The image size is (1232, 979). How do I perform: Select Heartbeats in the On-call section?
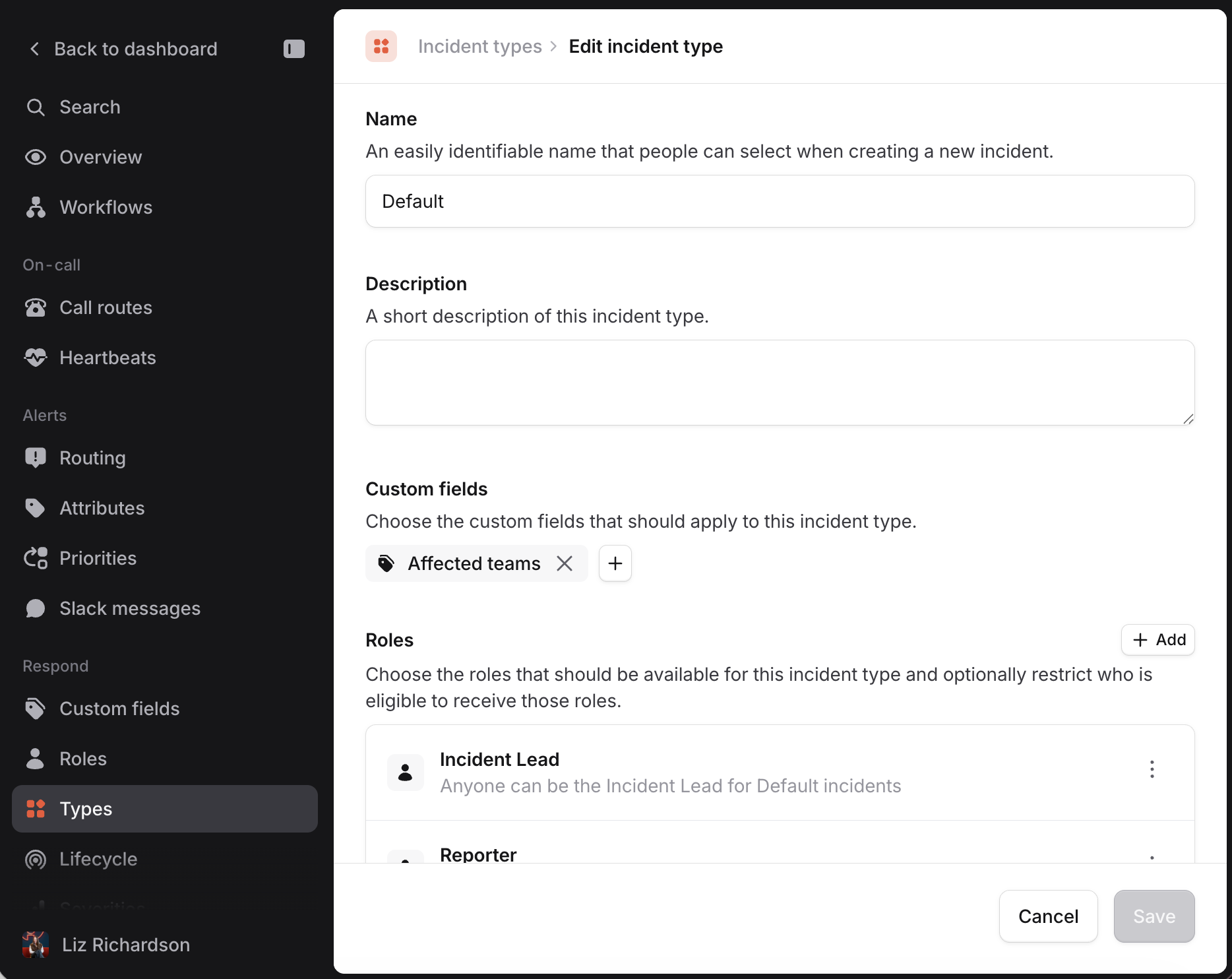tap(165, 358)
